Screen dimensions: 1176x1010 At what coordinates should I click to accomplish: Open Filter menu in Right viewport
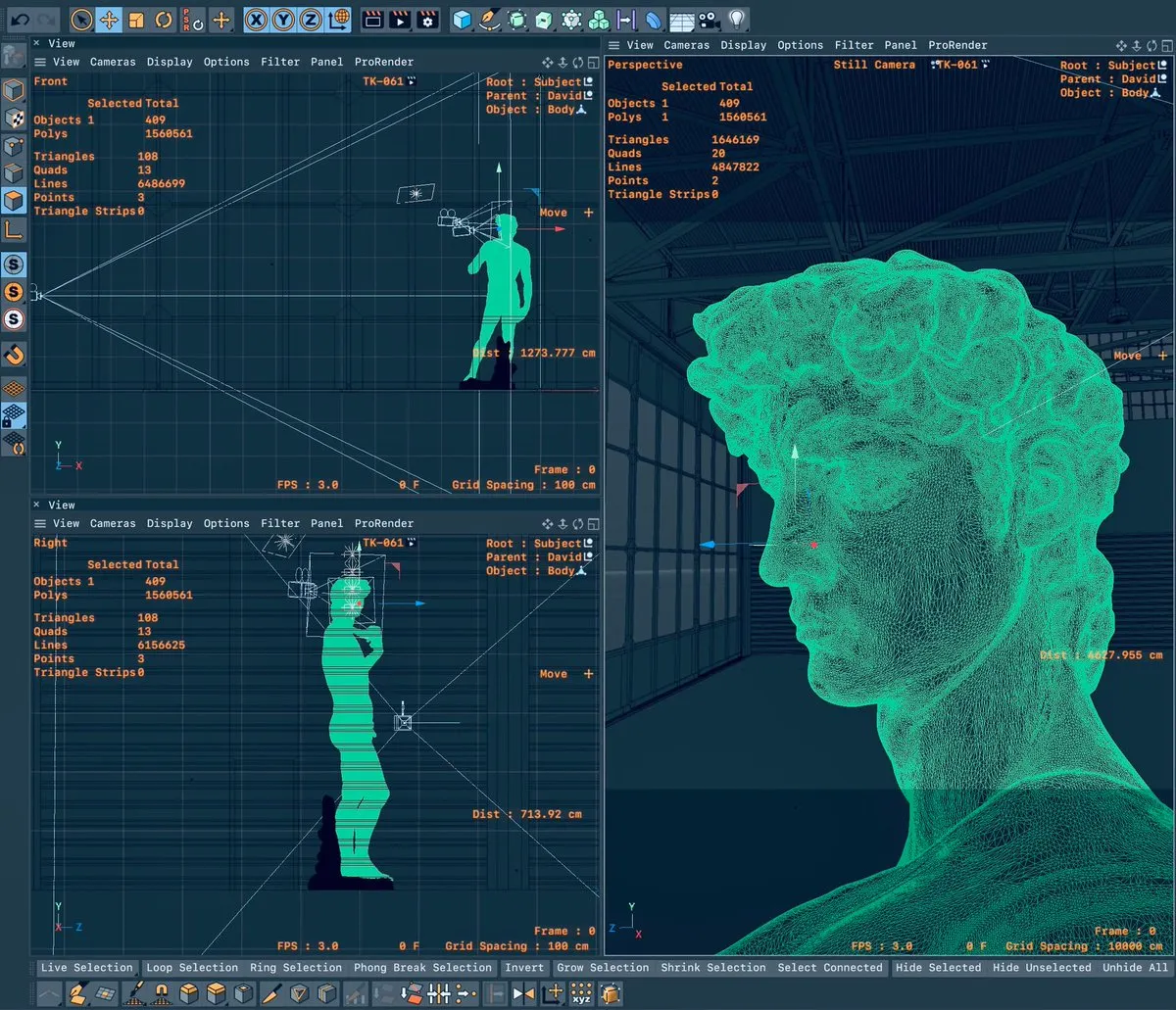(x=280, y=523)
